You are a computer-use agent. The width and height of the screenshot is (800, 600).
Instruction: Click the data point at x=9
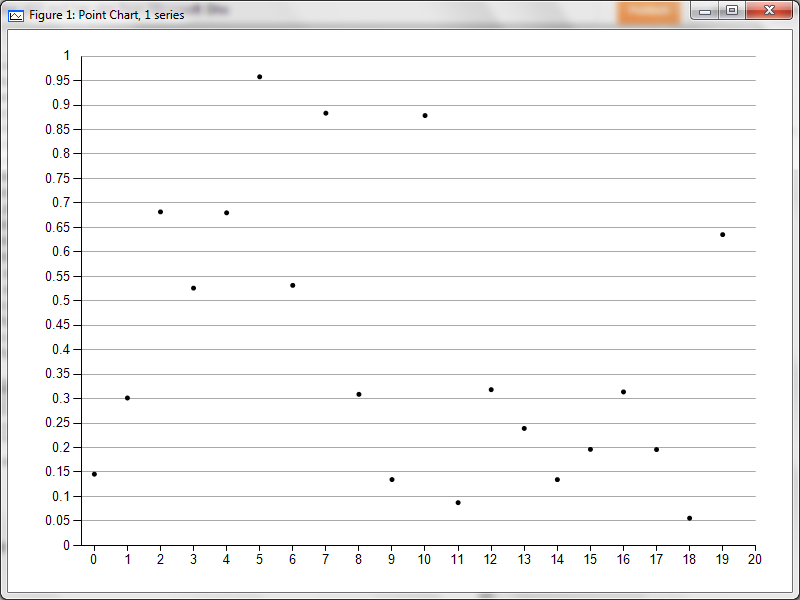pos(392,480)
